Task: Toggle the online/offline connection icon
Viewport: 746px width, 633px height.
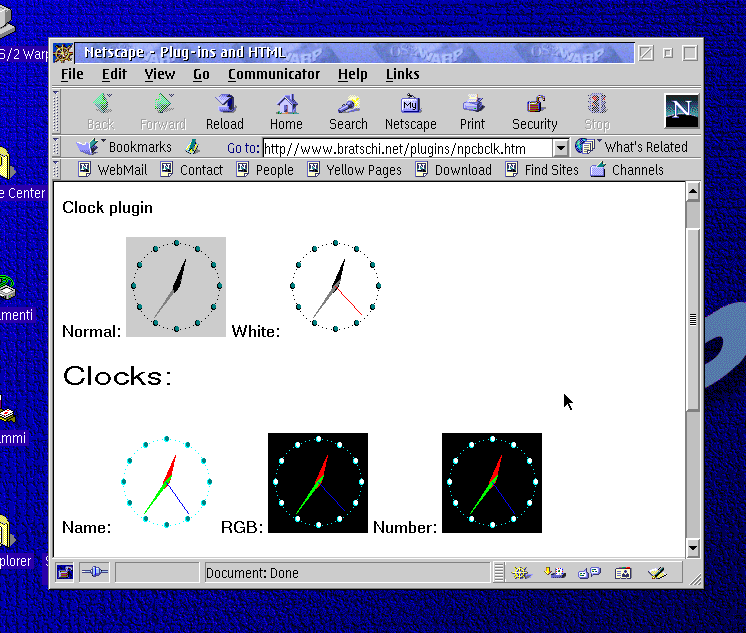Action: (94, 573)
